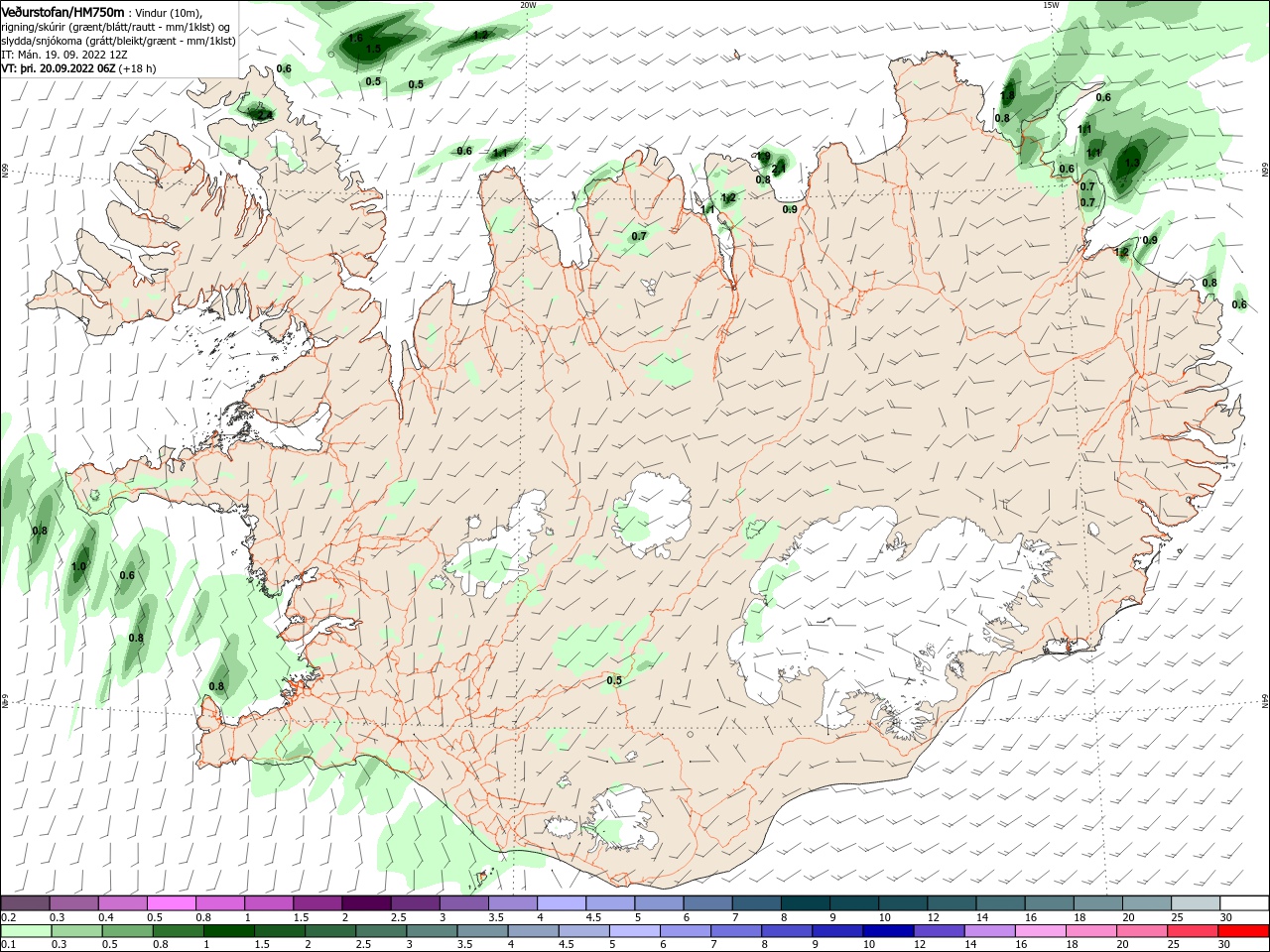1270x952 pixels.
Task: Select the bright red rain legend swatch at 30
Action: point(1244,931)
